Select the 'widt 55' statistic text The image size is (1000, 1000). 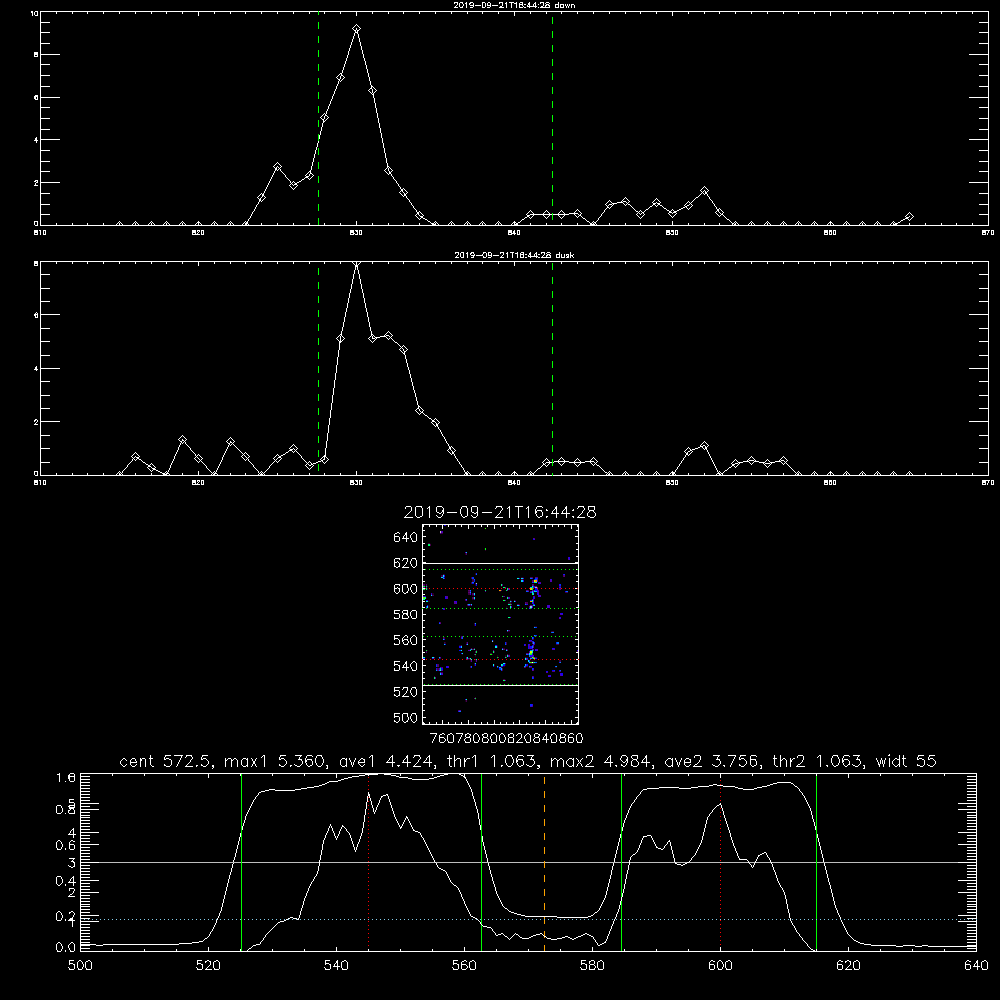pyautogui.click(x=906, y=761)
